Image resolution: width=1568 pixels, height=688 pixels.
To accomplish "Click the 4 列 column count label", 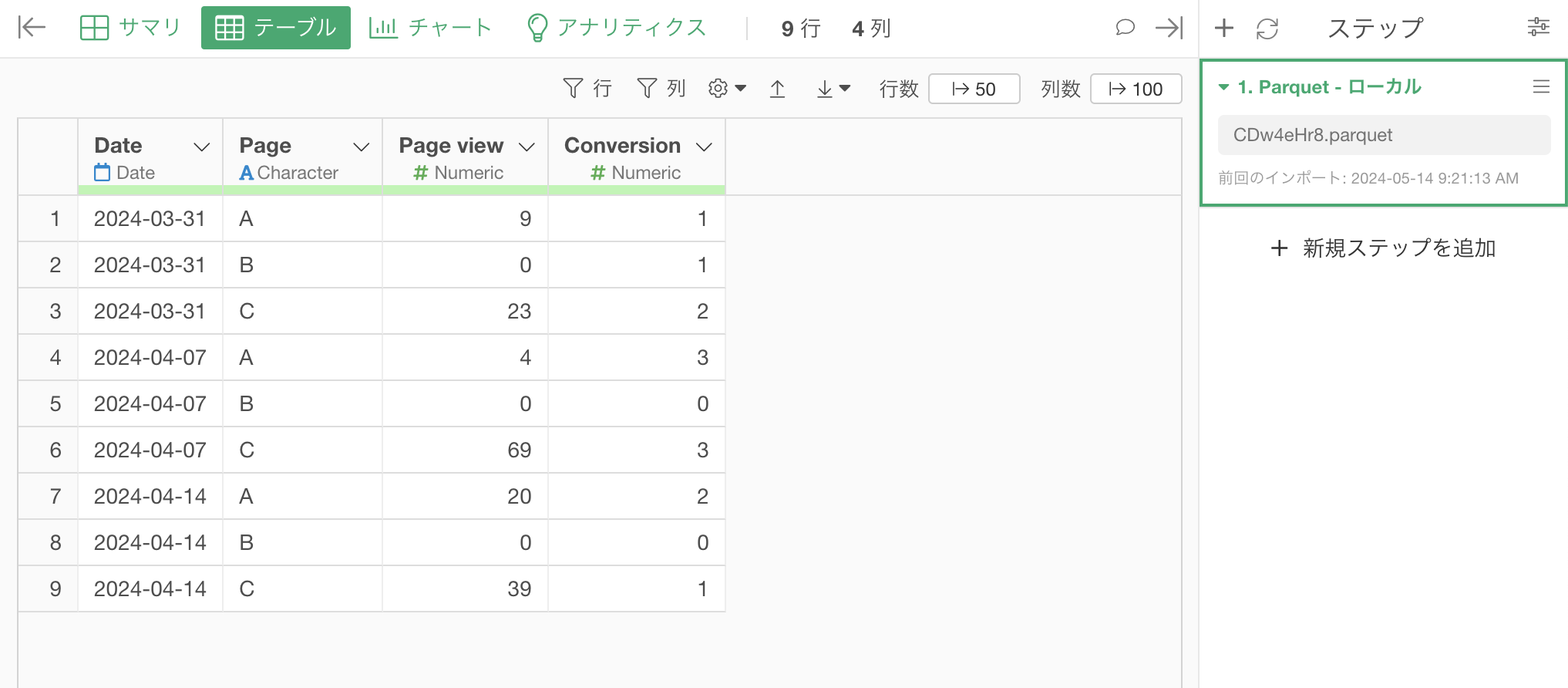I will pos(871,29).
